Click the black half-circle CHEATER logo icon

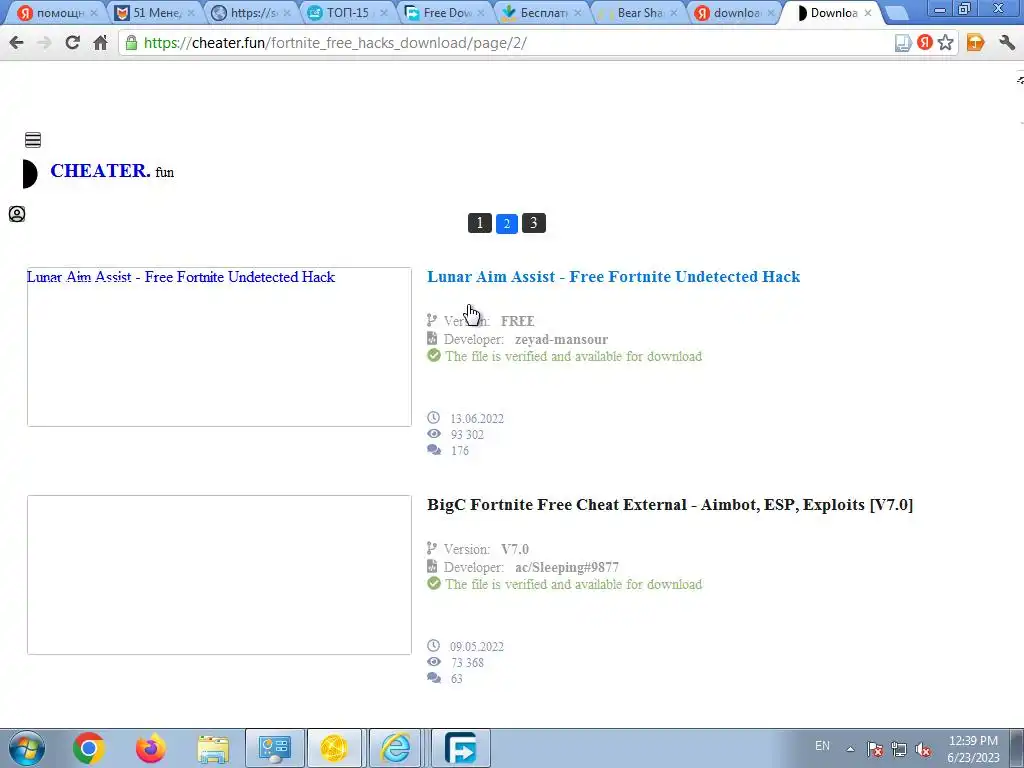pos(30,173)
